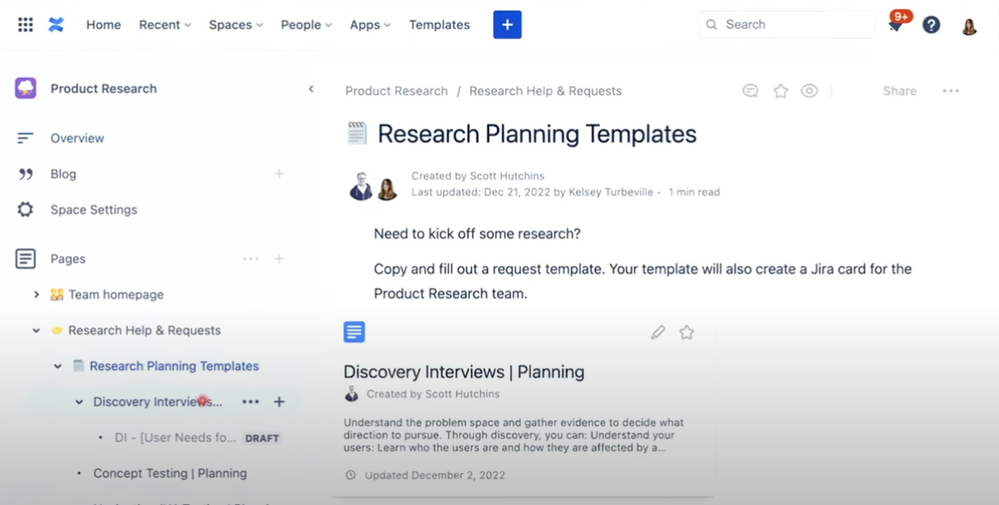Click '1 min read' text
The height and width of the screenshot is (505, 999).
(694, 192)
